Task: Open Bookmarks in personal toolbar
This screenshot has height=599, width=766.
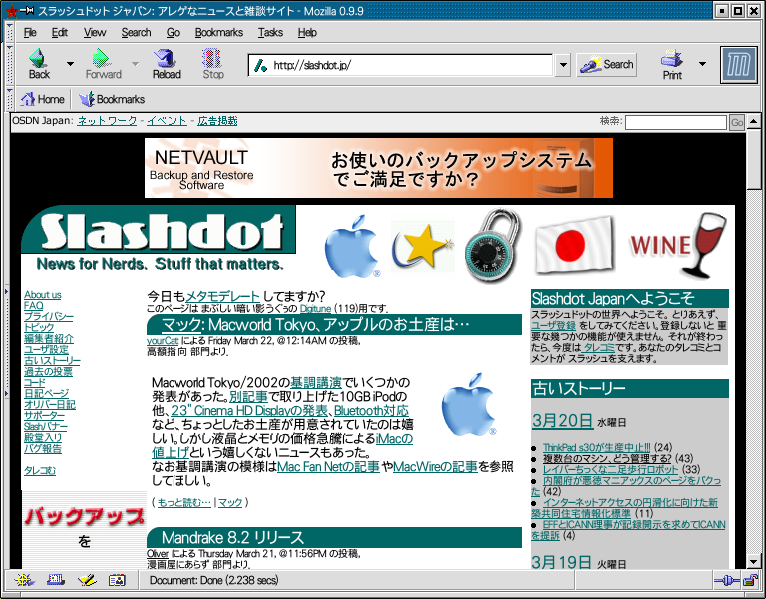Action: coord(112,99)
